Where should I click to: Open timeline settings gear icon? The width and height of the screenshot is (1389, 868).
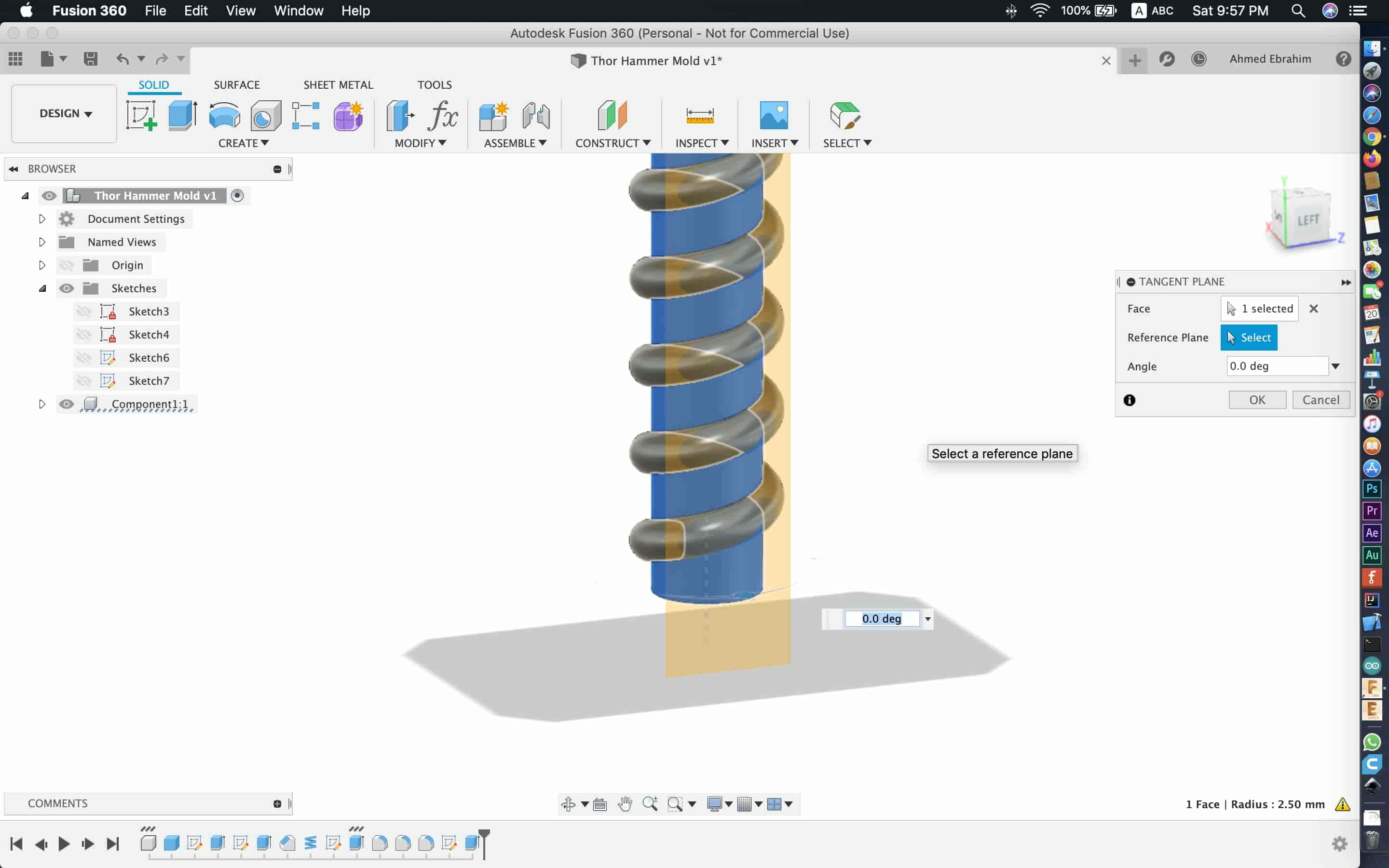(1339, 843)
